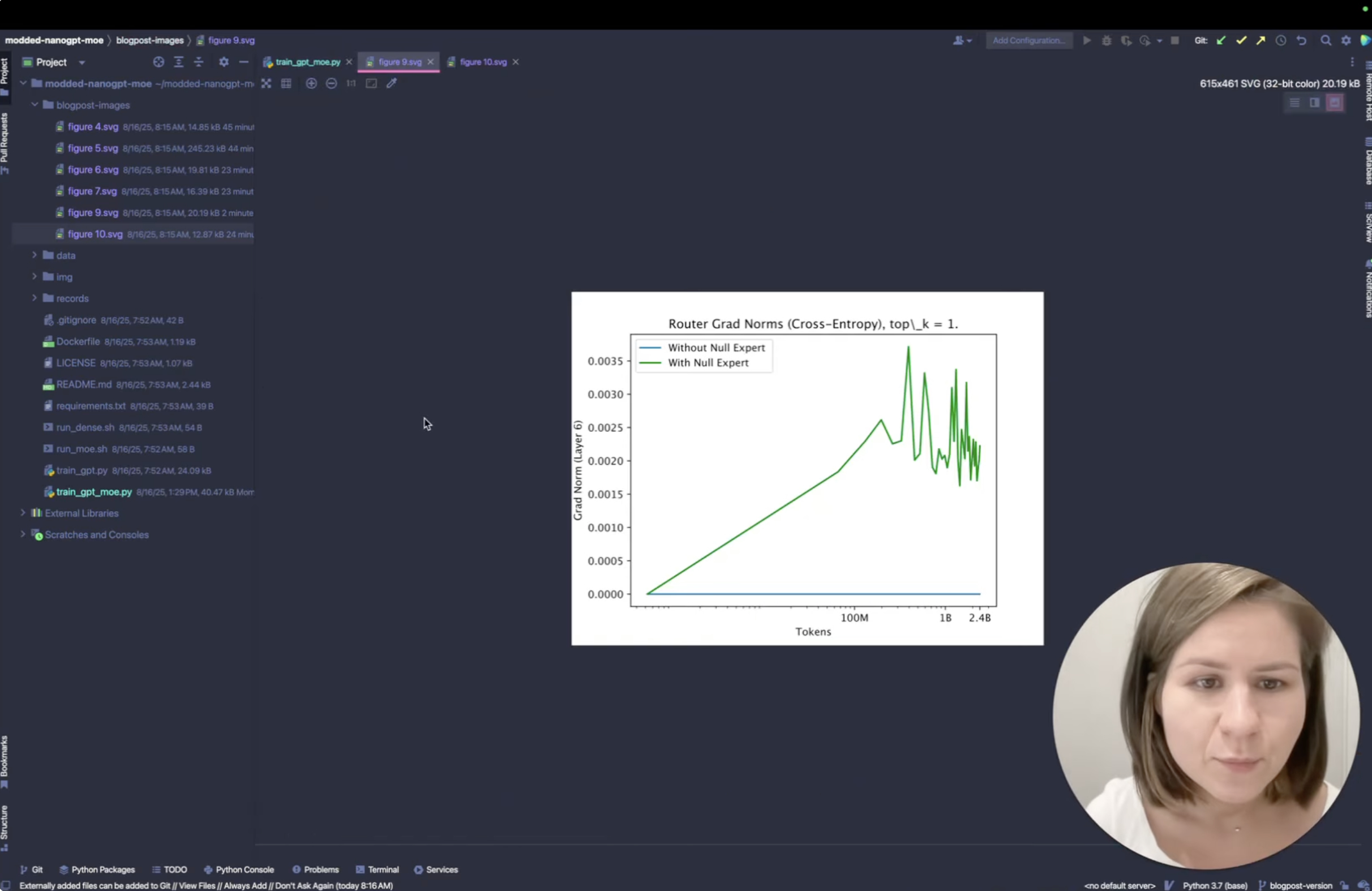
Task: Toggle the pixel grid in the SVG viewer
Action: (x=286, y=84)
